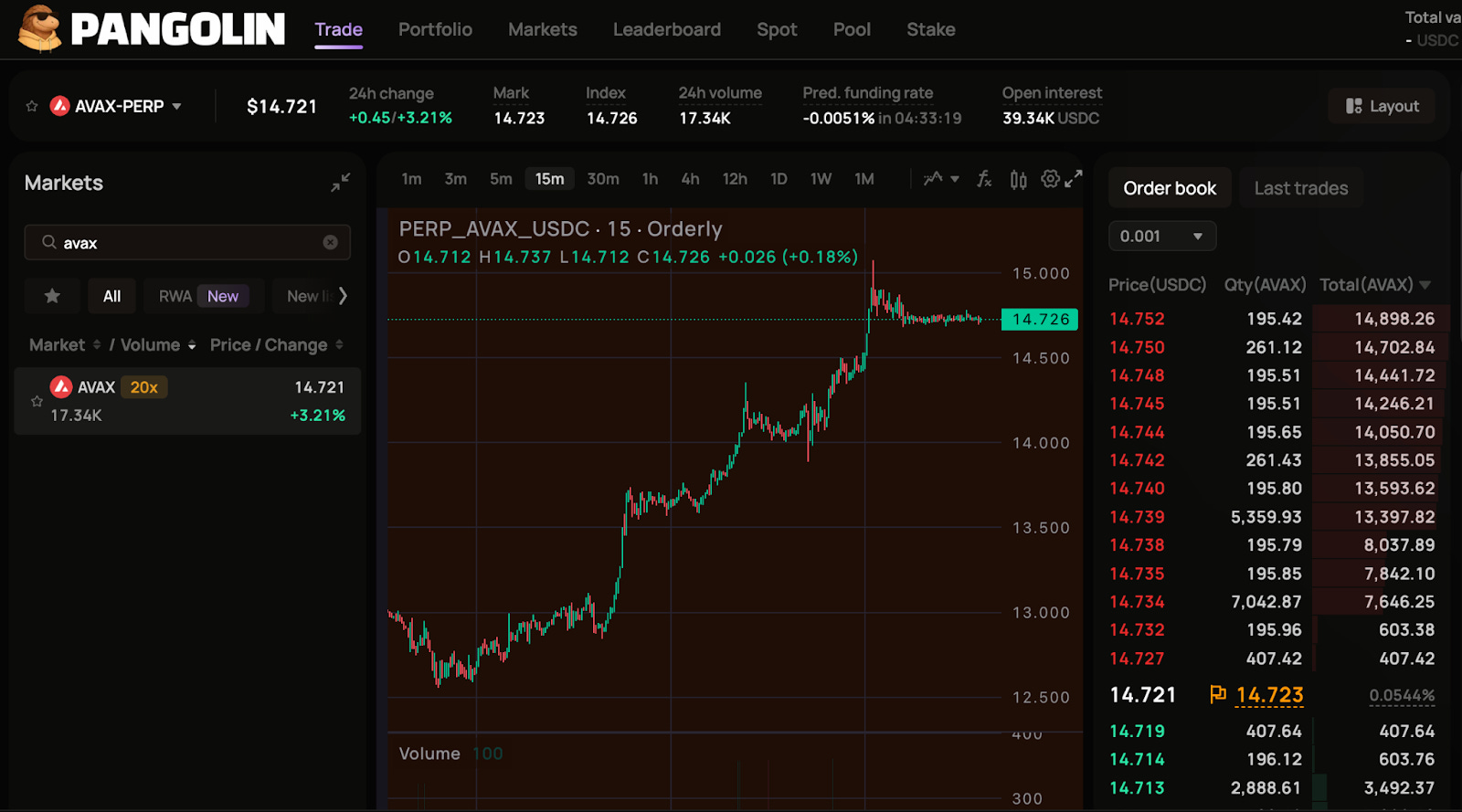1462x812 pixels.
Task: Expand chart to fullscreen
Action: point(1074,178)
